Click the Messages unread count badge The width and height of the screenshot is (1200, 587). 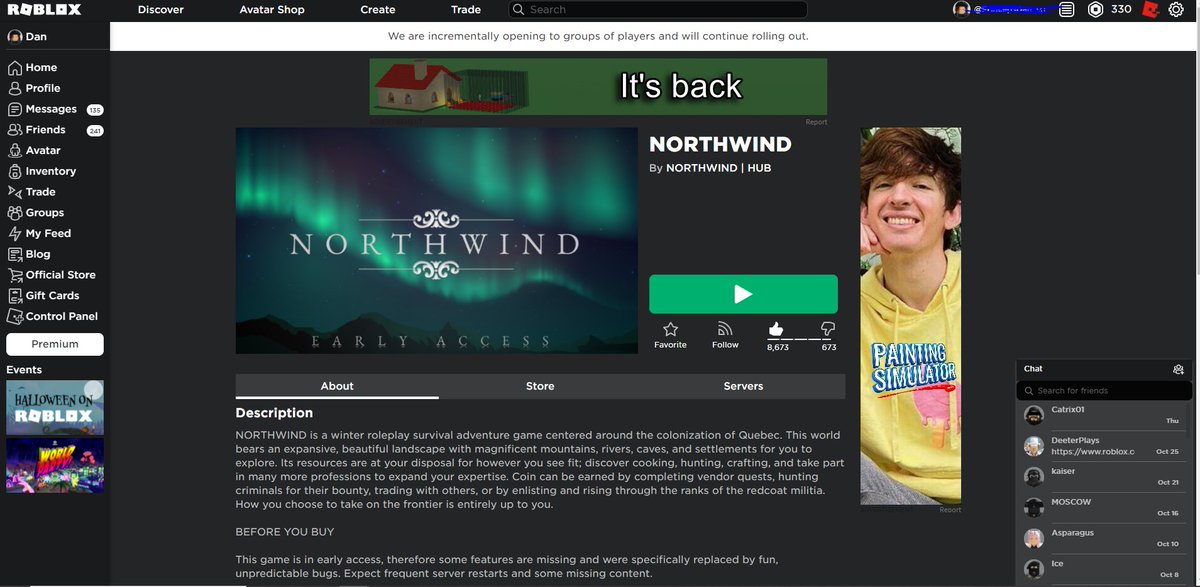(95, 110)
